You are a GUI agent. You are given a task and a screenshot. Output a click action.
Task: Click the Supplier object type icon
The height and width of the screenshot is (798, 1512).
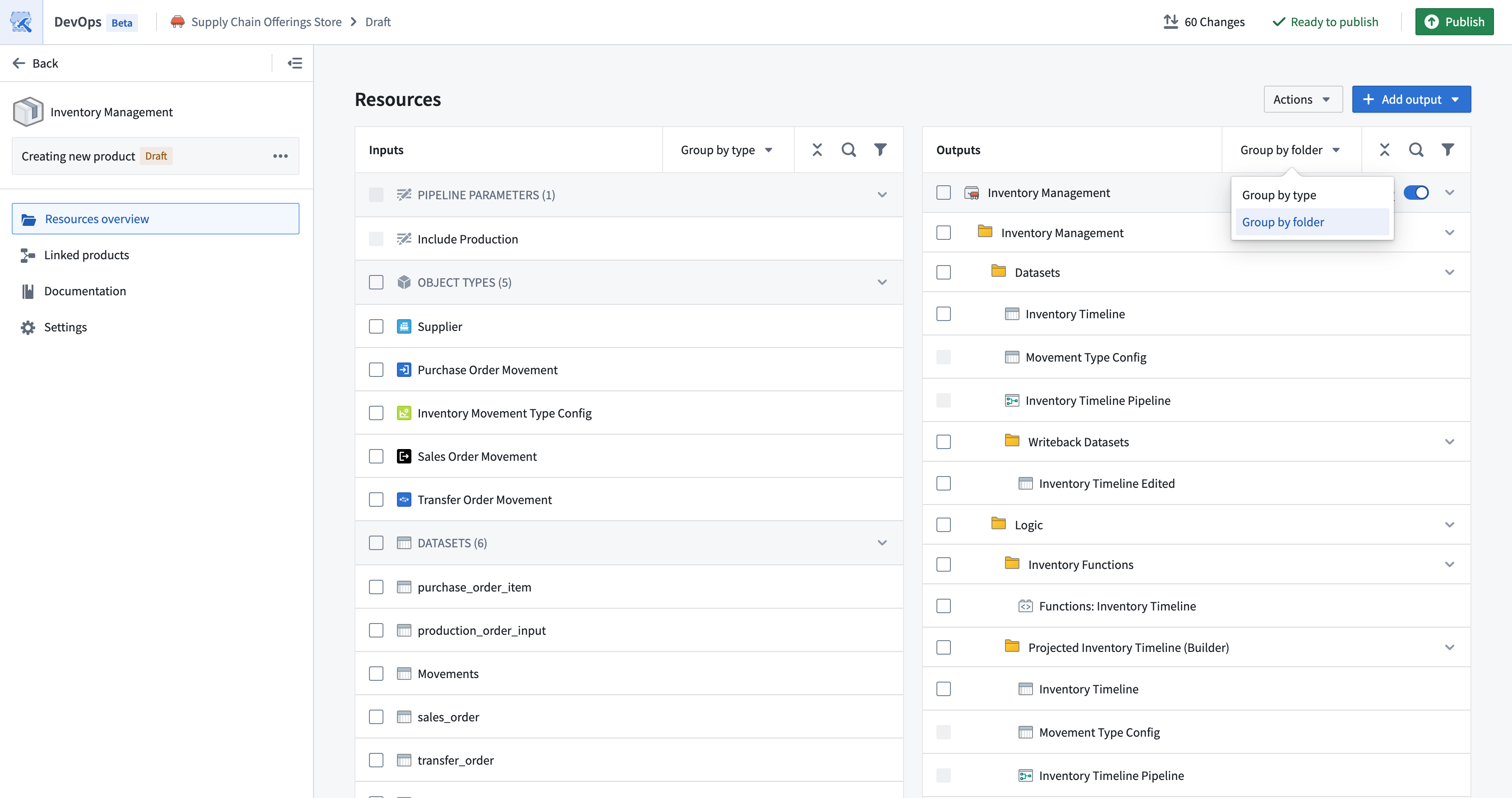pos(404,326)
